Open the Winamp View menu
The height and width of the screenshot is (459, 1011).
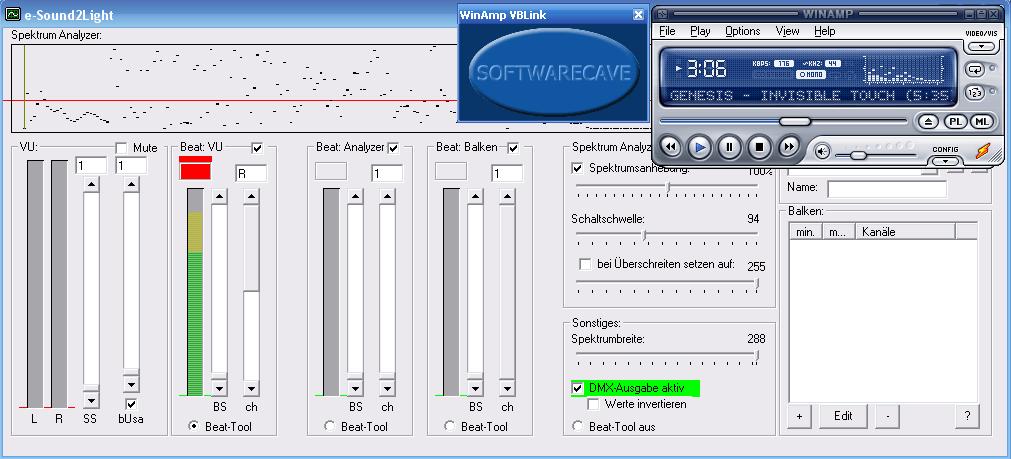coord(787,31)
